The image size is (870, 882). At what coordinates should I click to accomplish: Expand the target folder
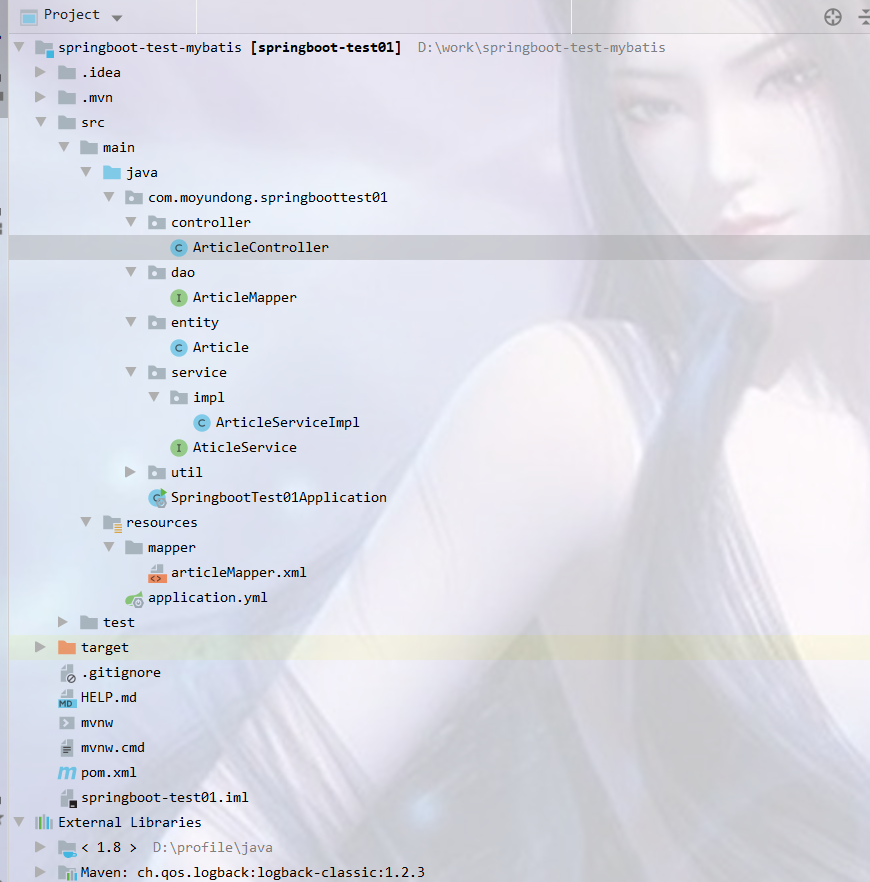click(41, 648)
